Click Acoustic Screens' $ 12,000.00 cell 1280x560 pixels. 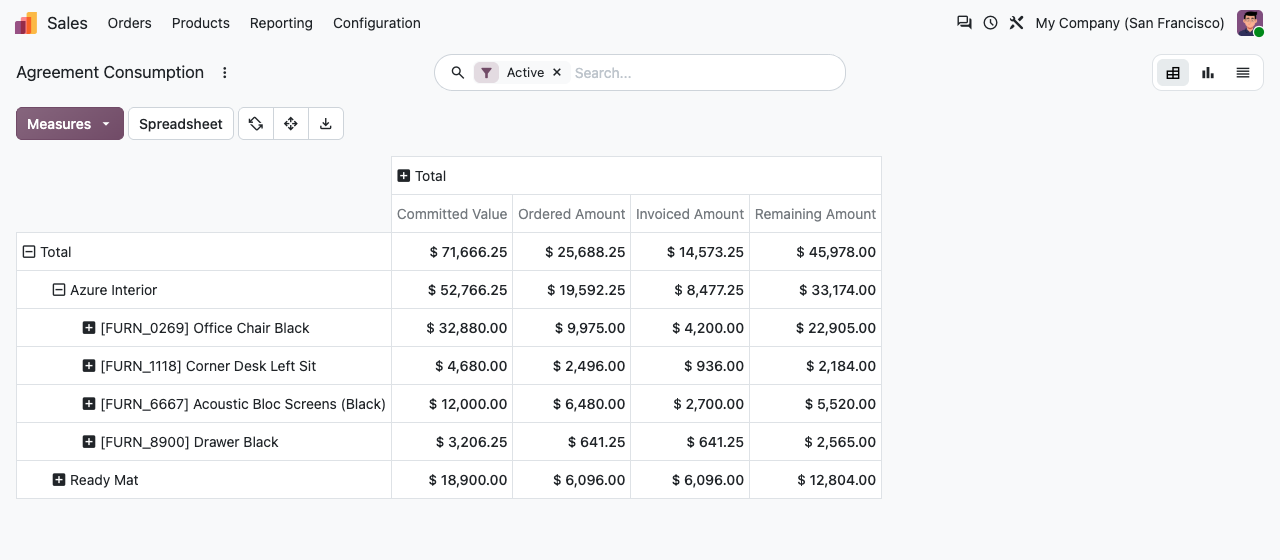coord(452,404)
